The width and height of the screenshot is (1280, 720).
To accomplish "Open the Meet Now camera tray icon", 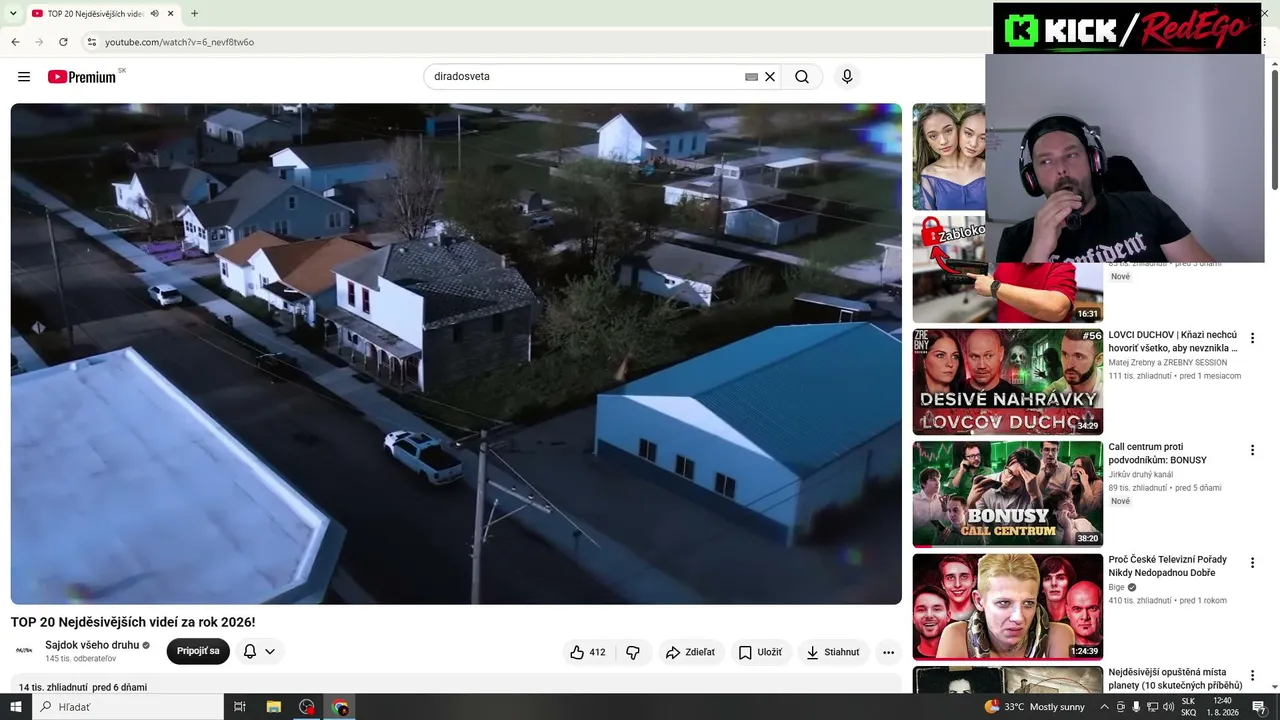I will 1121,707.
